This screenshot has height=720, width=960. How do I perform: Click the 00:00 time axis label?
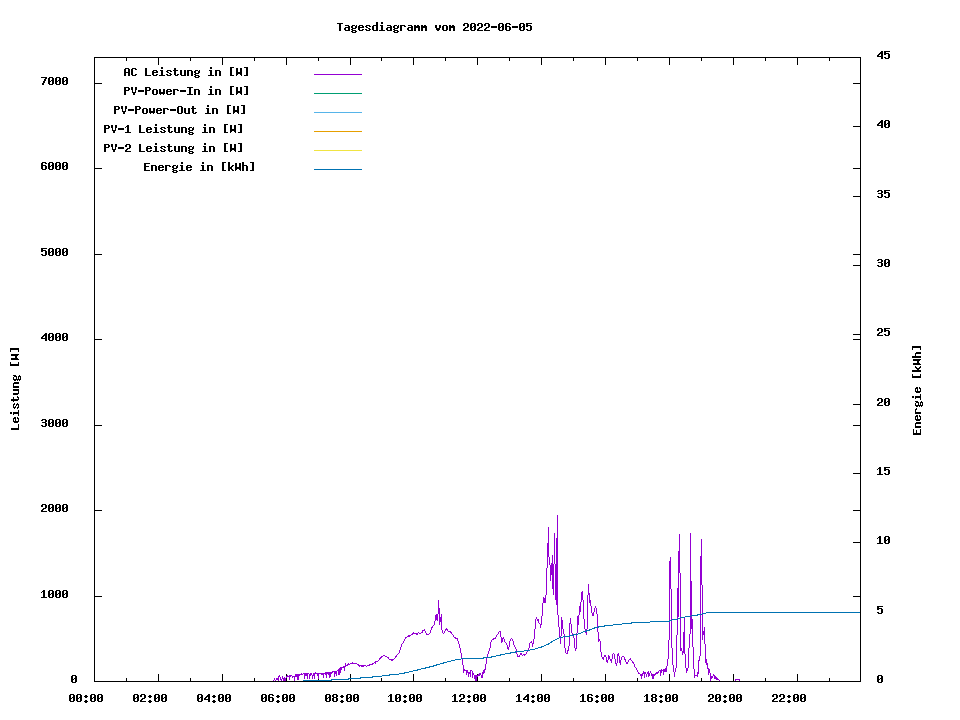[x=86, y=698]
